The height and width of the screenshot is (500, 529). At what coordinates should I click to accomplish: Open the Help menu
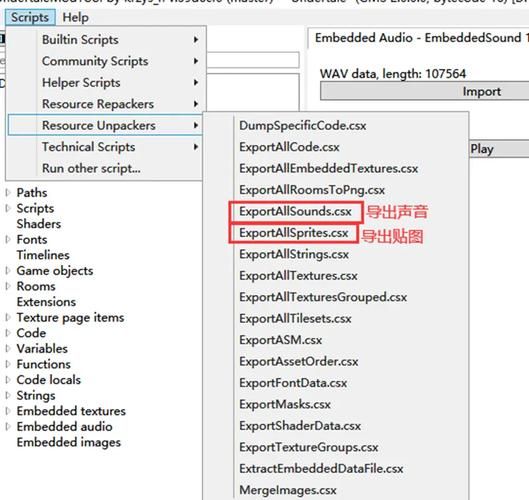(x=76, y=18)
